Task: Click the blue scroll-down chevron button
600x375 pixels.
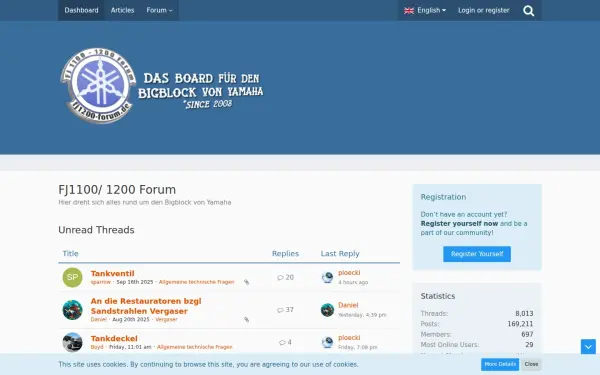Action: click(588, 347)
